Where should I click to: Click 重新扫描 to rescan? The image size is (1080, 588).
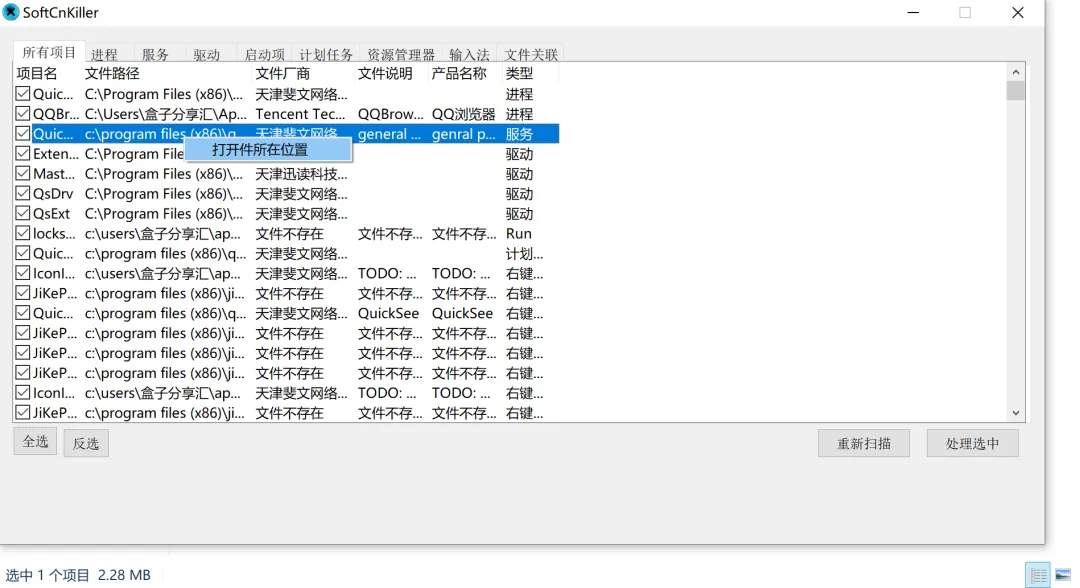click(x=864, y=443)
